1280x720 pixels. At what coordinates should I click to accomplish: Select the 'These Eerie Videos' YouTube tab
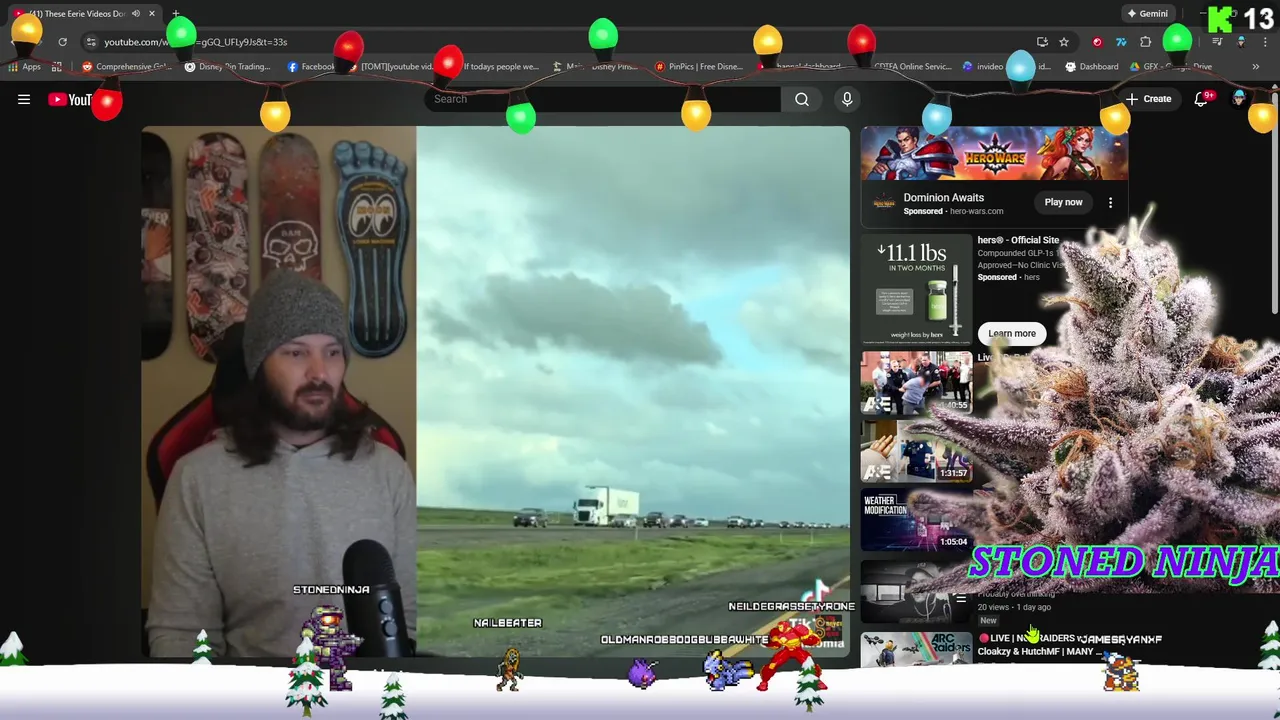click(84, 14)
